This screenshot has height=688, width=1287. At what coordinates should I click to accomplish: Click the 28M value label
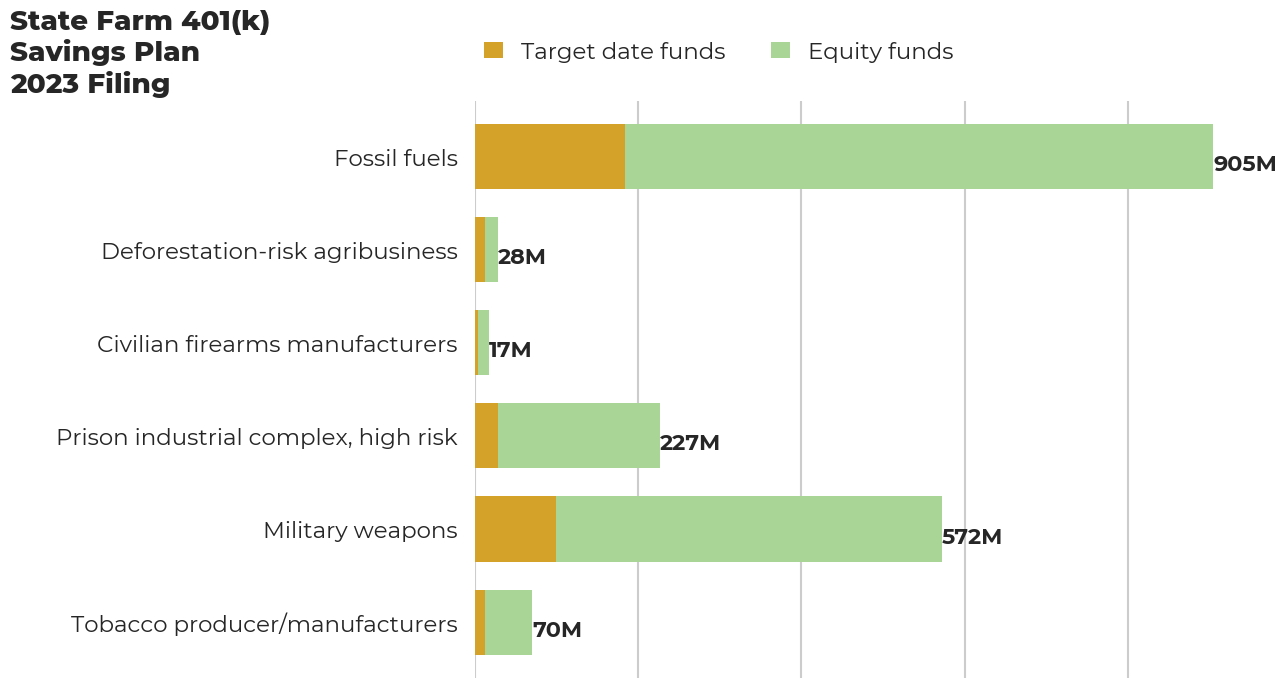coord(521,257)
